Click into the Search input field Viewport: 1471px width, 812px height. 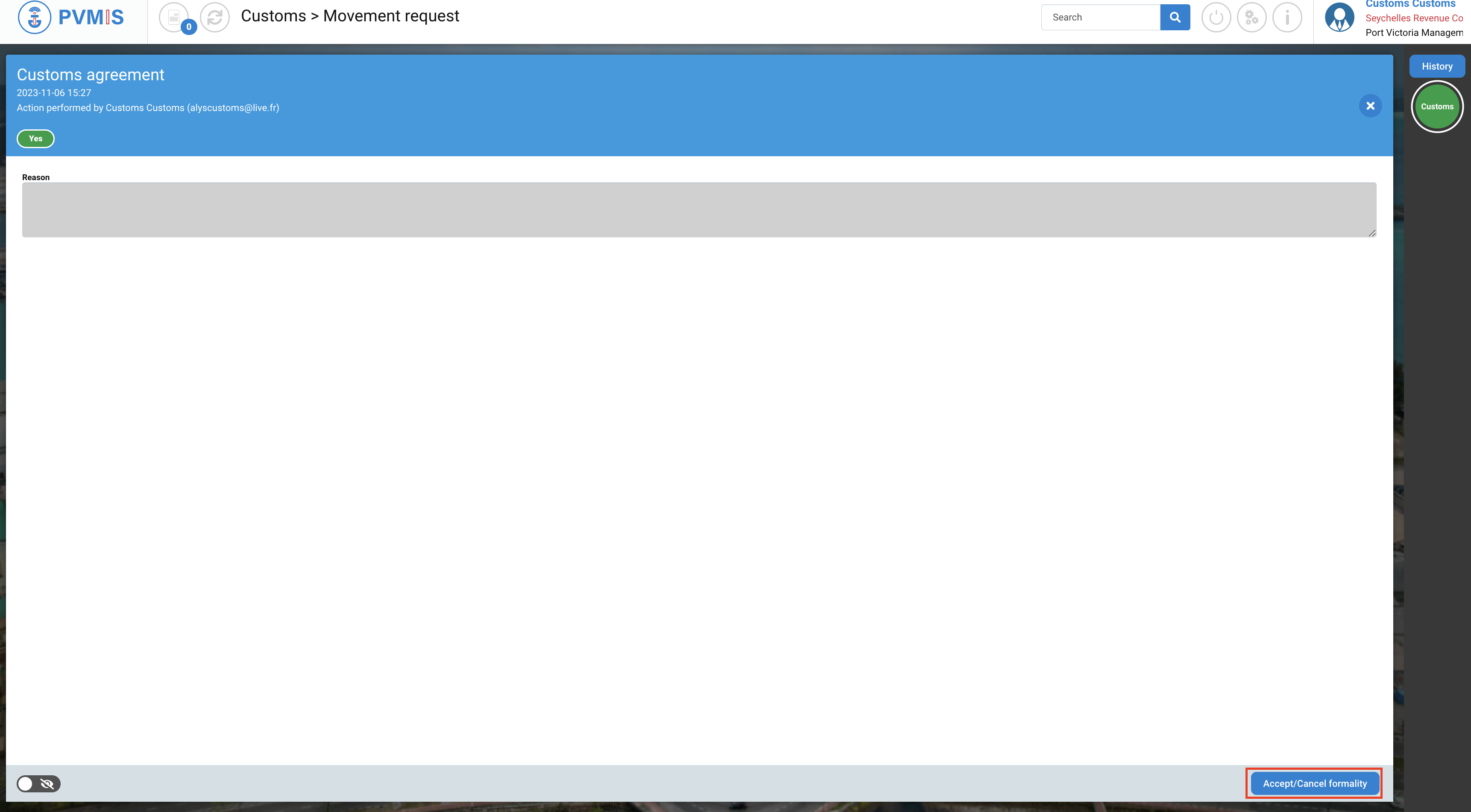tap(1100, 17)
